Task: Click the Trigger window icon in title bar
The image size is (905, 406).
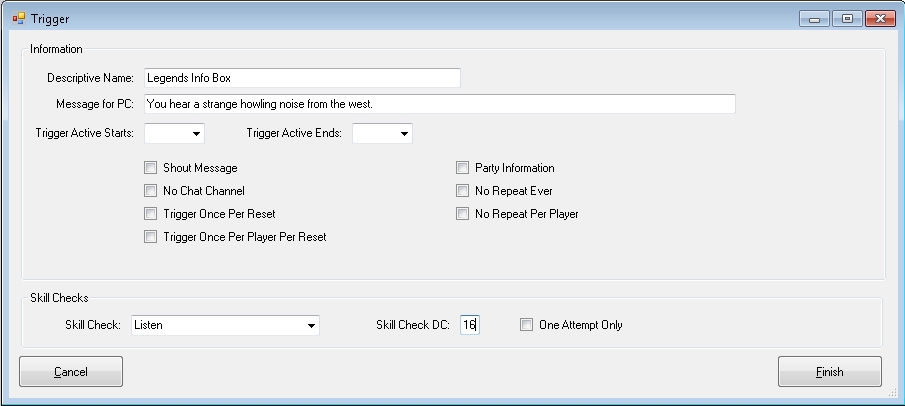Action: (19, 18)
